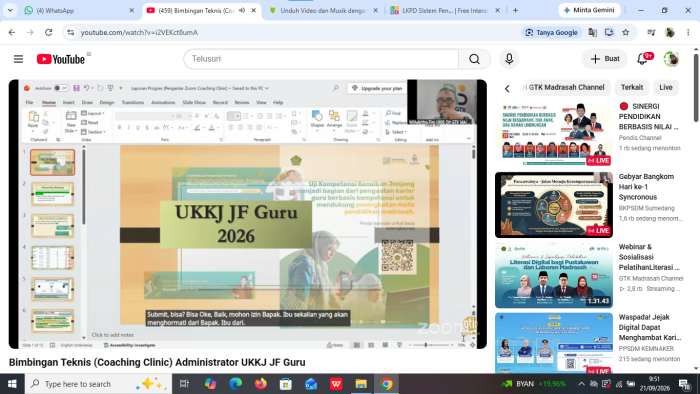Open Firefox from taskbar
The height and width of the screenshot is (394, 700).
261,384
